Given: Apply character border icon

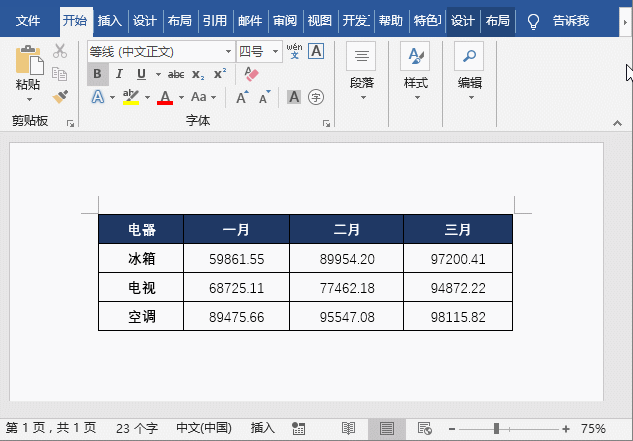Looking at the screenshot, I should (316, 51).
